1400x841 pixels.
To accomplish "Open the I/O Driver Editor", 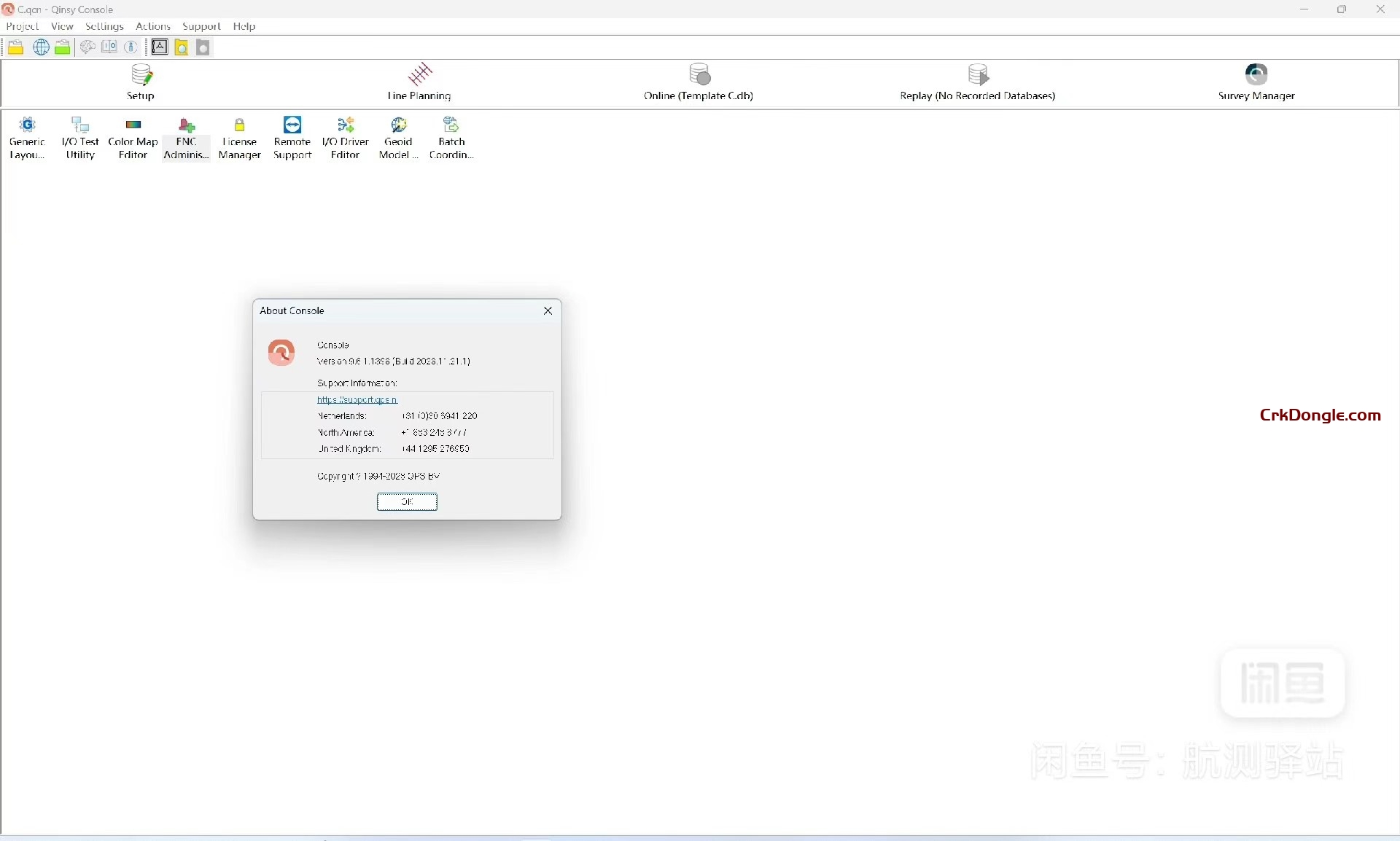I will coord(345,138).
